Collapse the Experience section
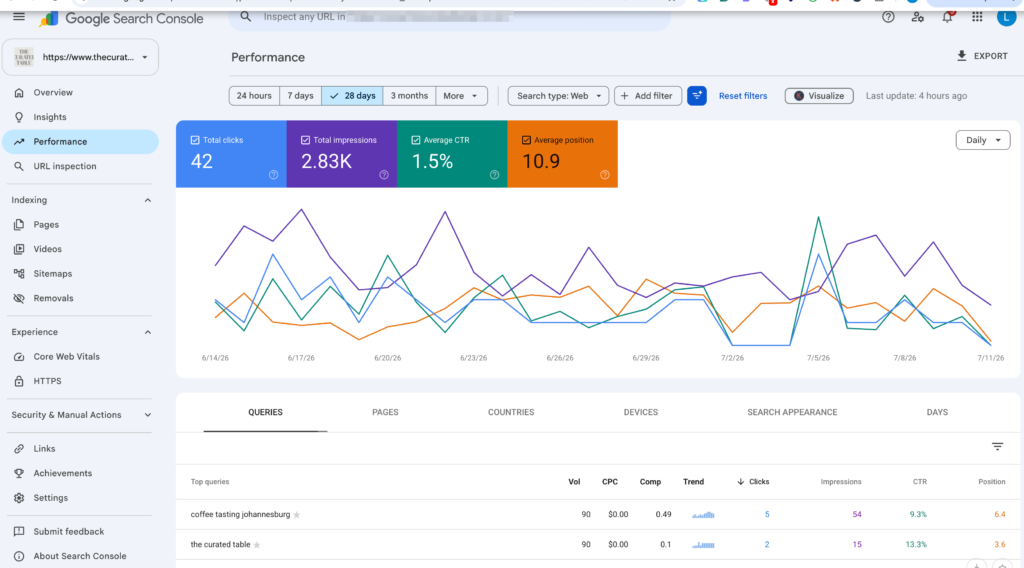 click(x=148, y=332)
